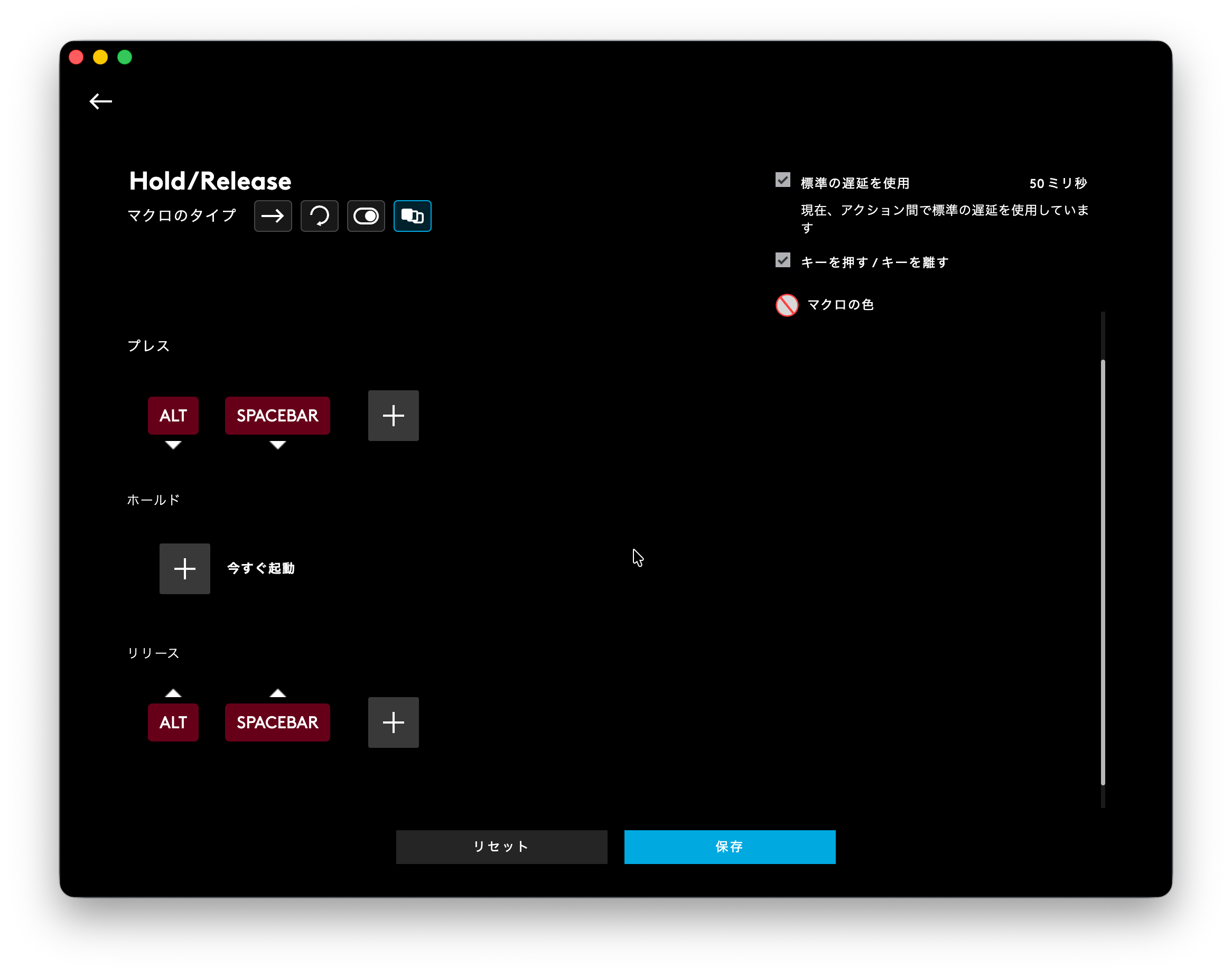Image resolution: width=1232 pixels, height=976 pixels.
Task: Toggle キーを押す / キーを離す checkbox
Action: coord(782,260)
